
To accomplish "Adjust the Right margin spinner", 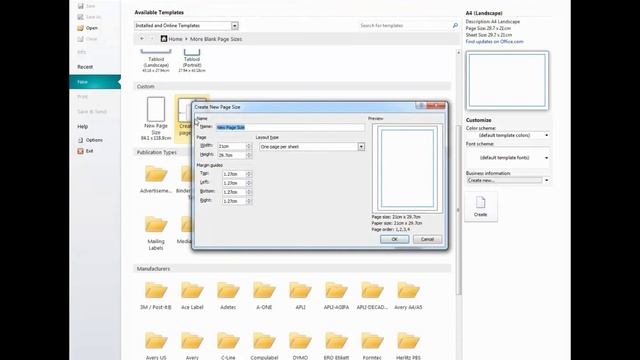I will coord(249,201).
